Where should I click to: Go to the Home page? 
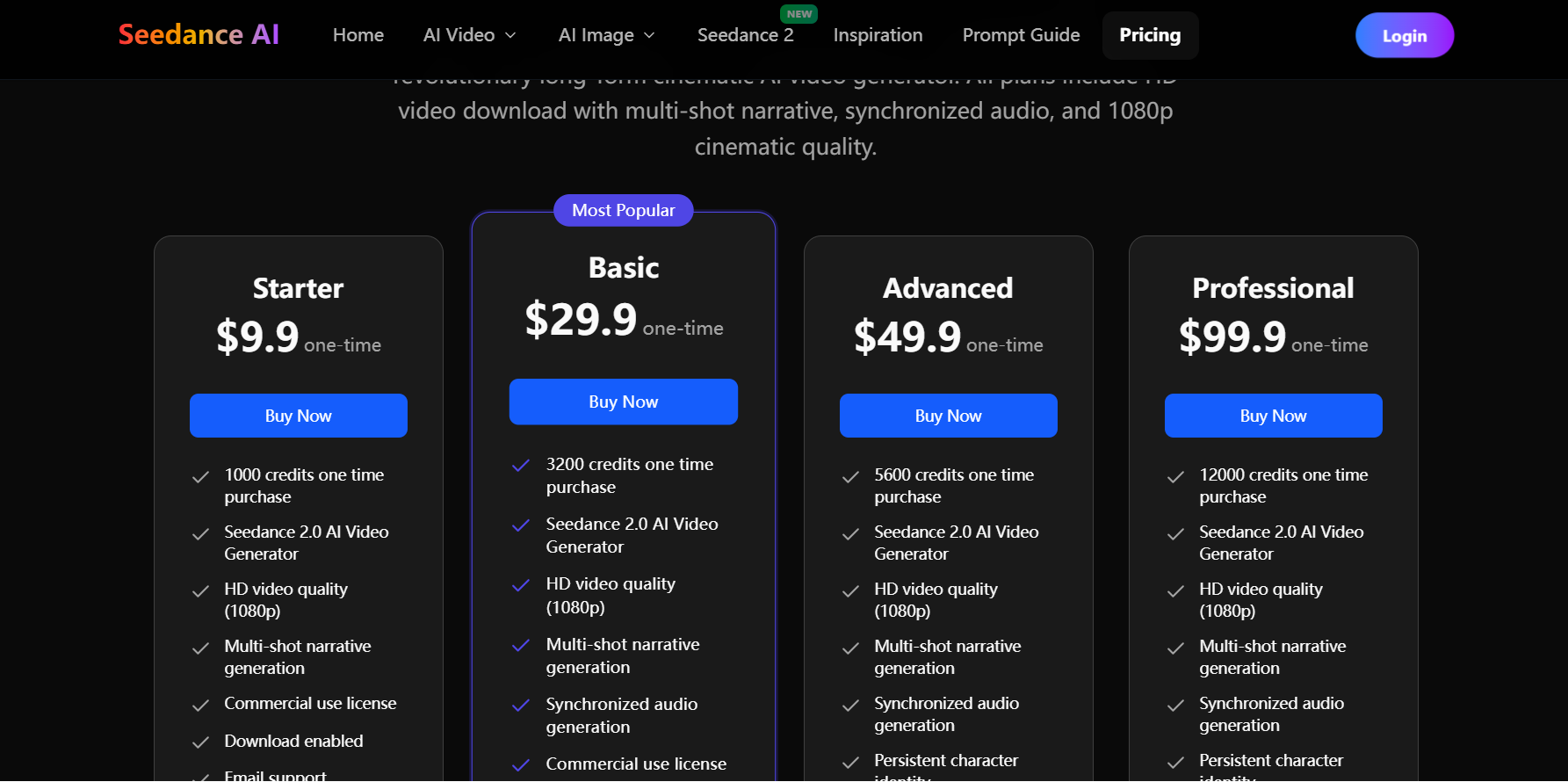[x=358, y=35]
